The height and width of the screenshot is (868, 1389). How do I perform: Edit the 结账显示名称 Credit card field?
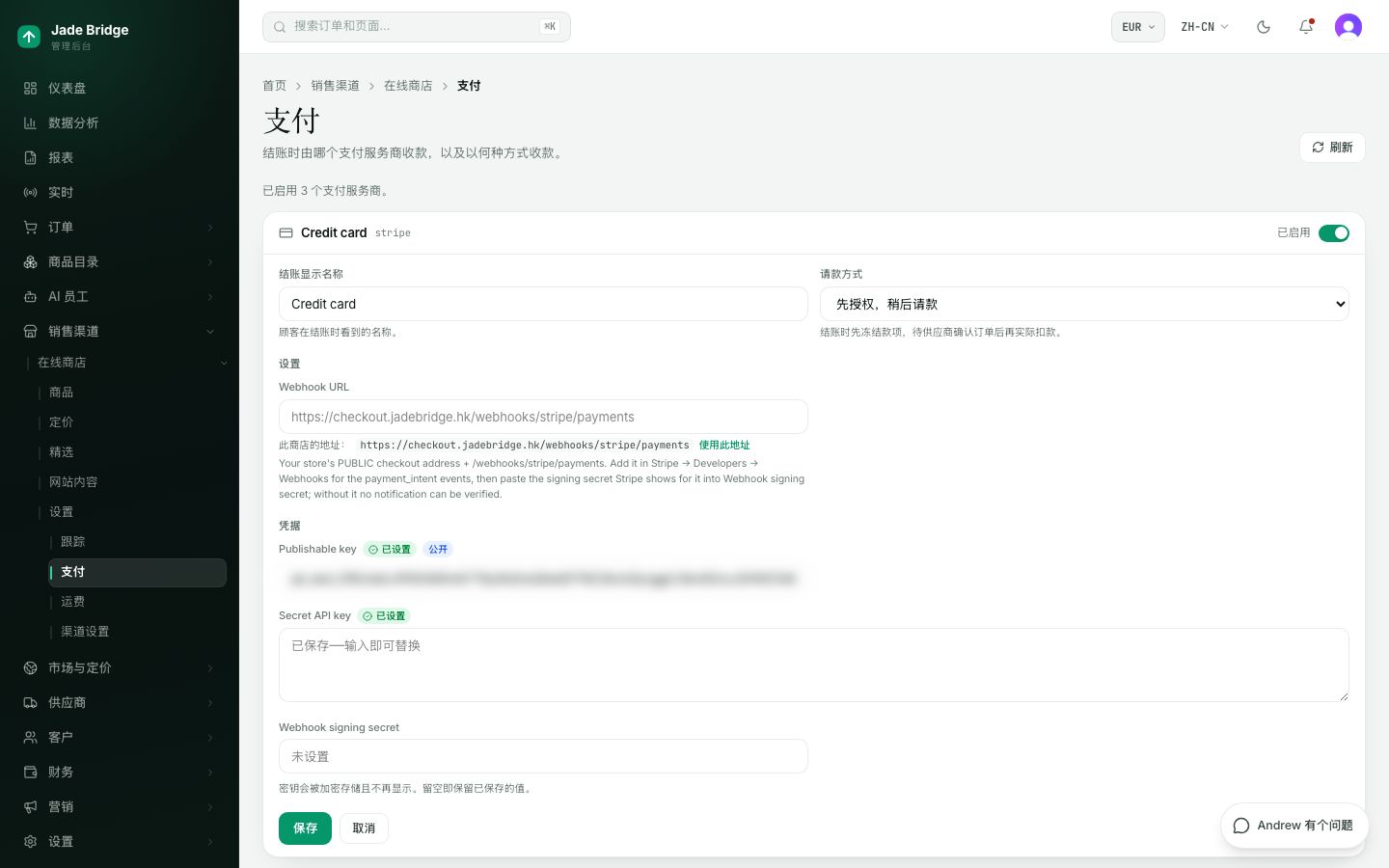coord(543,304)
